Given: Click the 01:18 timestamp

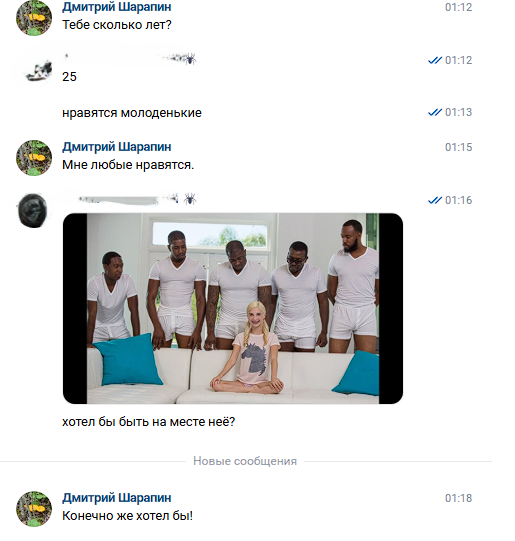Looking at the screenshot, I should [458, 498].
